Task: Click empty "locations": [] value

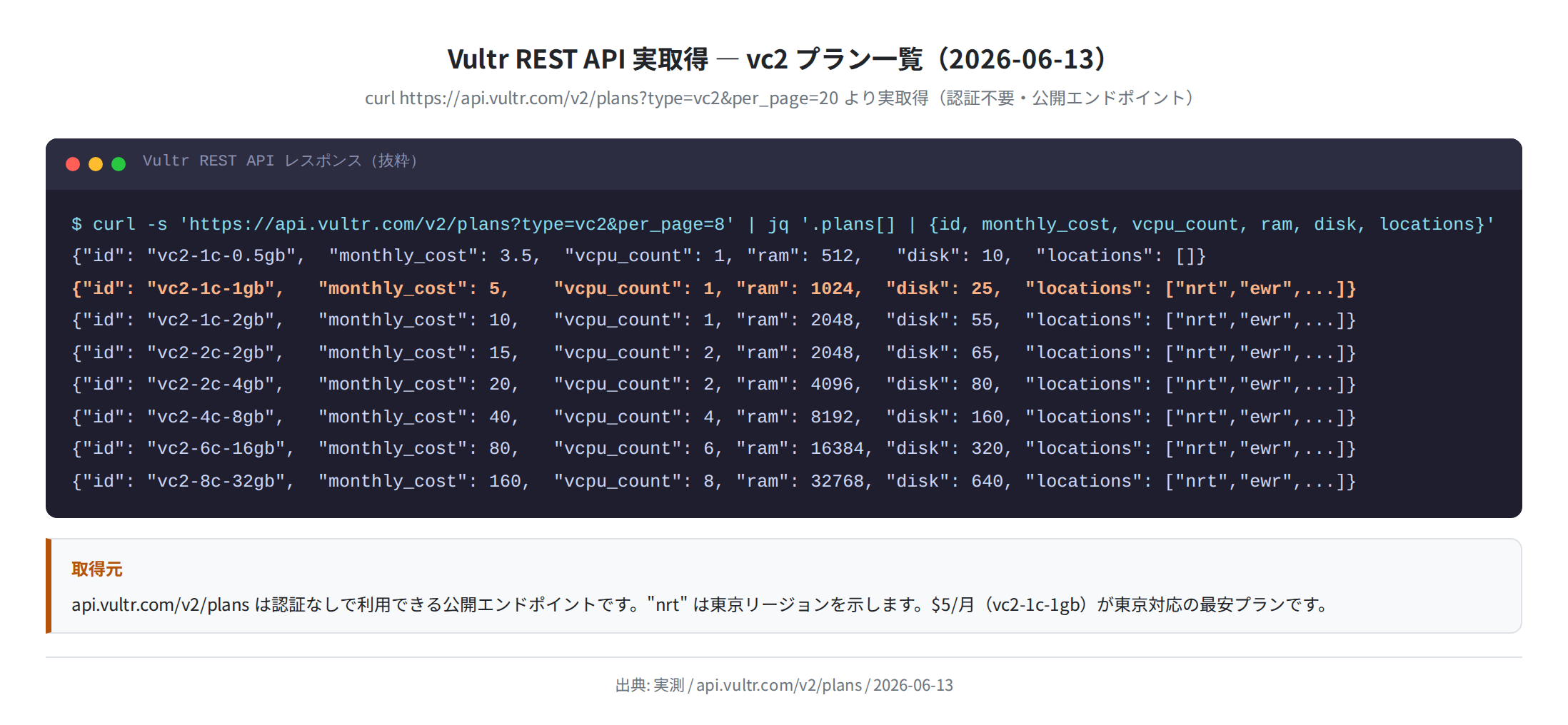Action: pyautogui.click(x=1185, y=256)
